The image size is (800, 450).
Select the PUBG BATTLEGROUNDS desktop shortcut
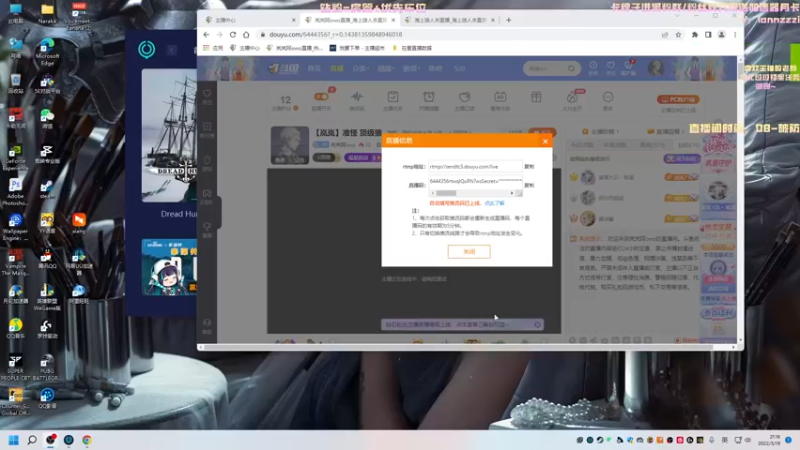(x=47, y=367)
